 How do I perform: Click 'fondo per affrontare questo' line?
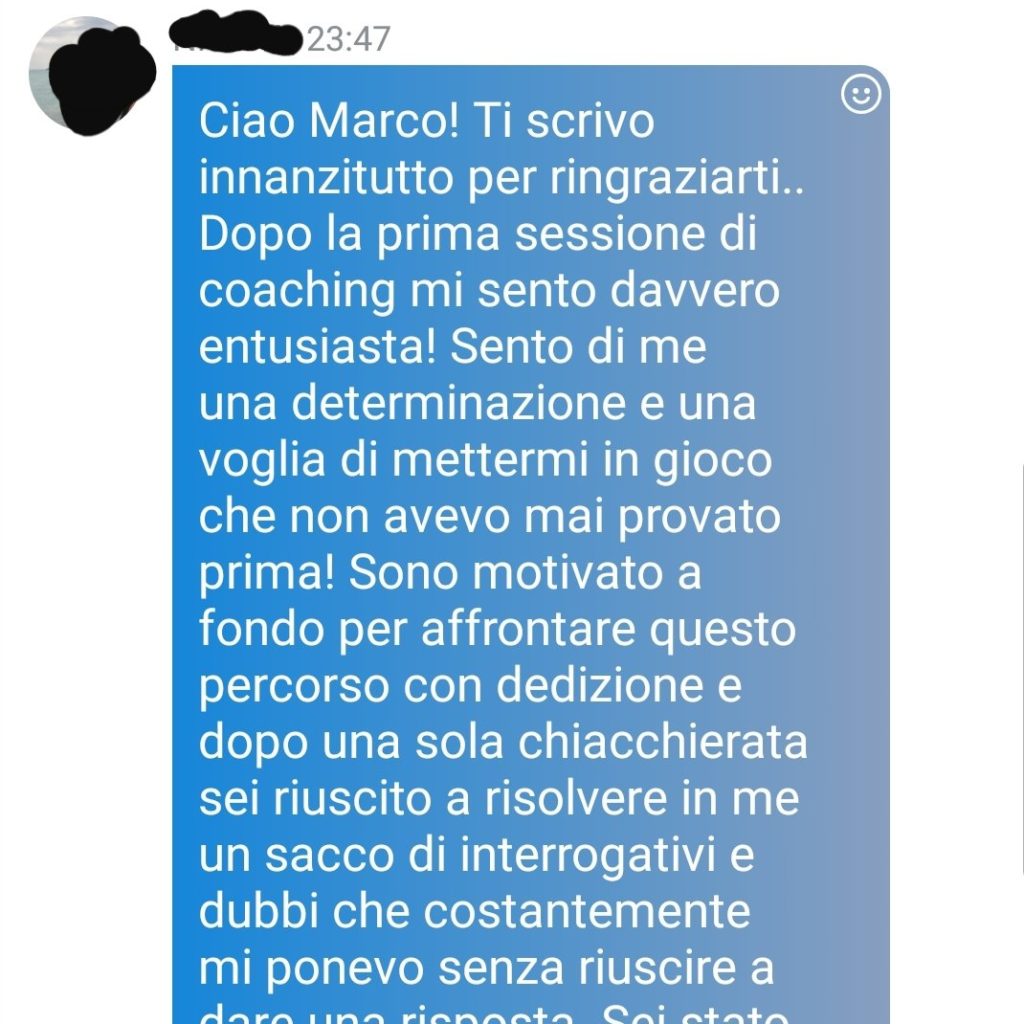click(x=497, y=630)
